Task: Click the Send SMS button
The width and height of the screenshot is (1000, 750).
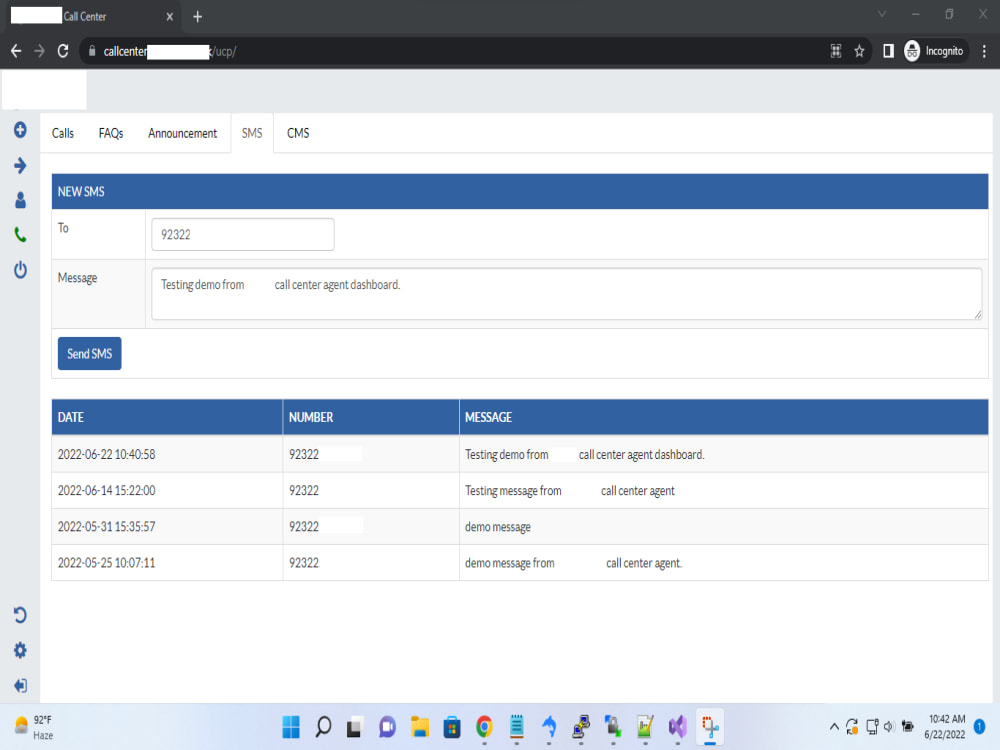Action: [89, 353]
